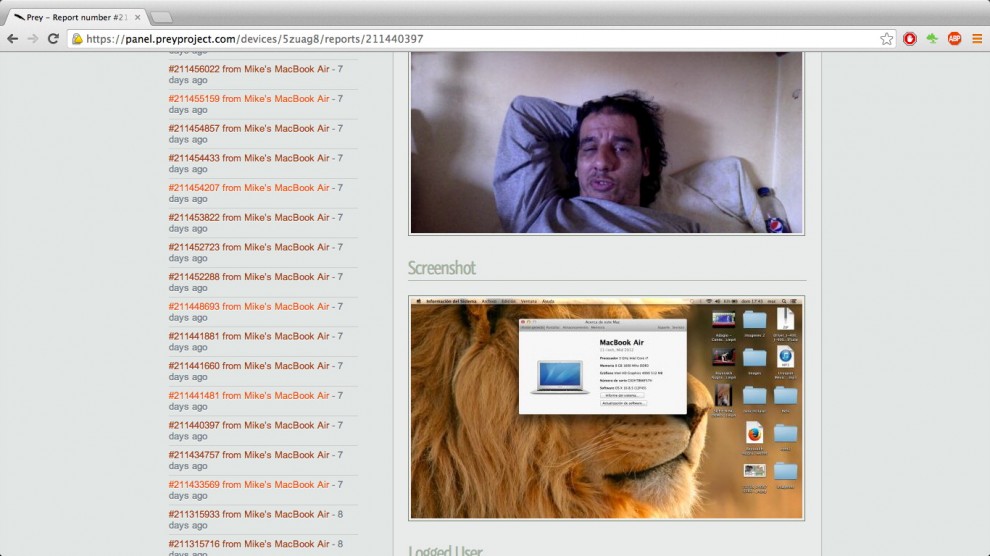Click the green arrow extension icon
Image resolution: width=990 pixels, height=556 pixels.
pyautogui.click(x=932, y=39)
